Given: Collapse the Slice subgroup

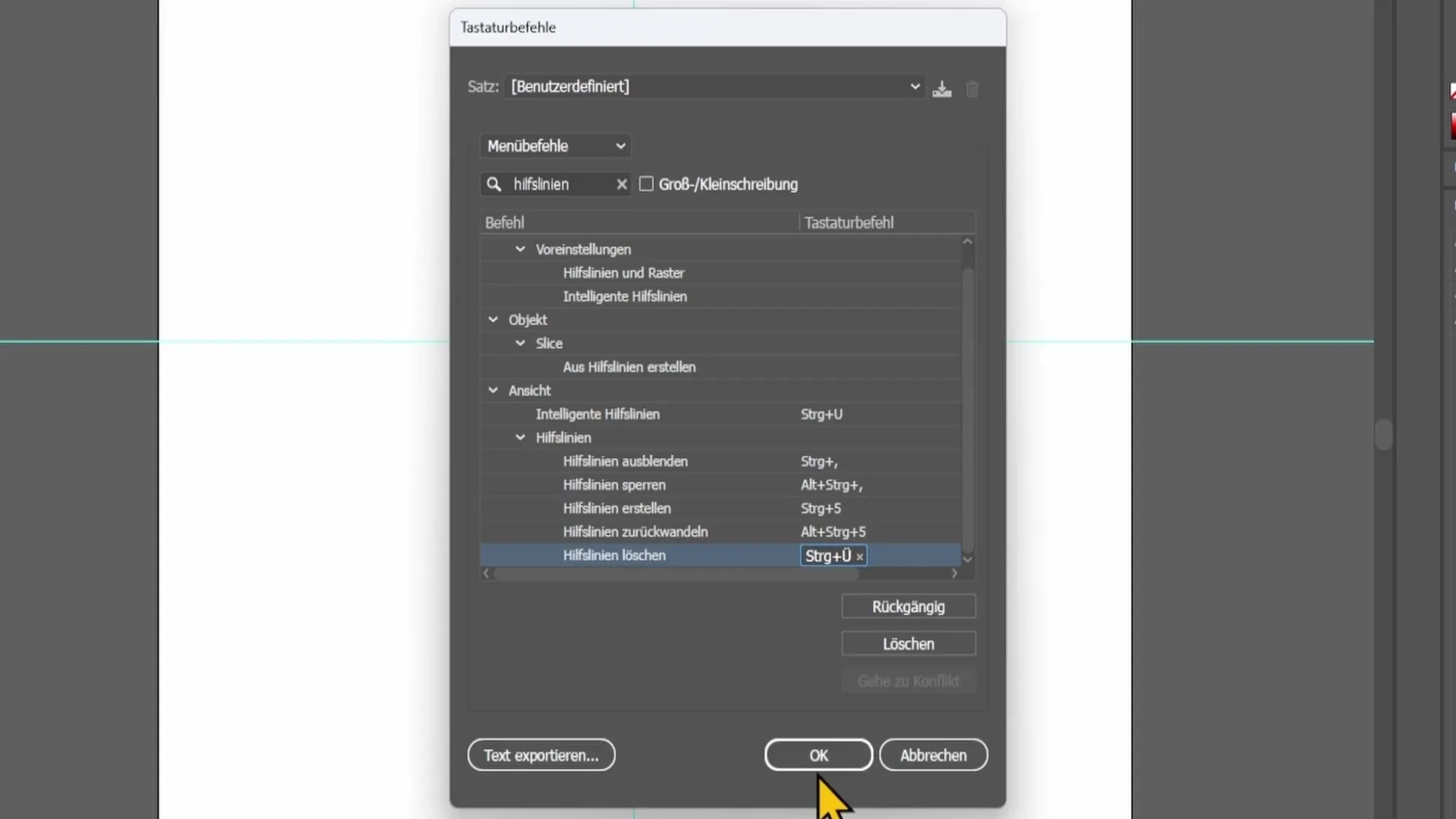Looking at the screenshot, I should [x=520, y=343].
